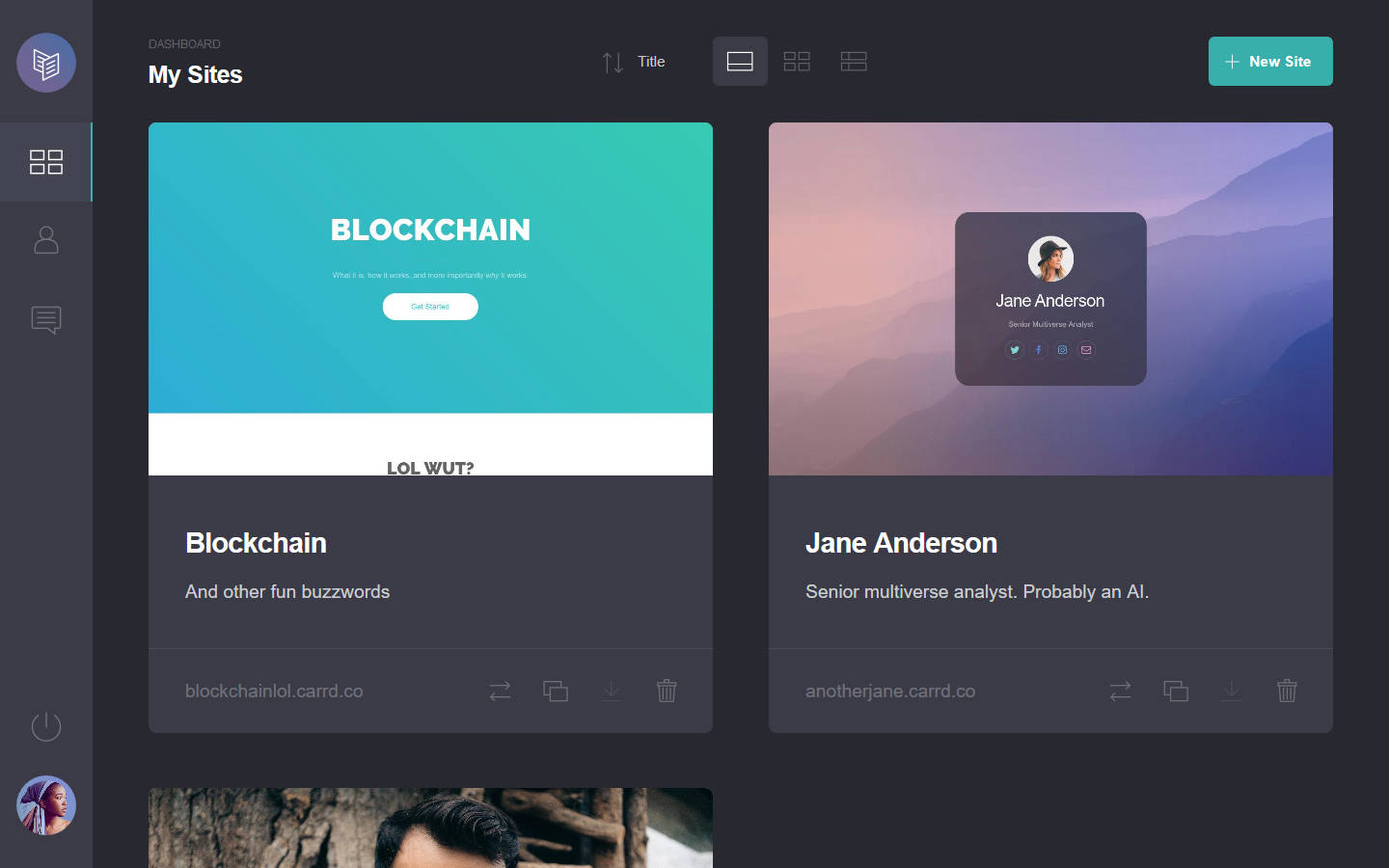
Task: Open the dashboard grid icon in sidebar
Action: click(x=46, y=162)
